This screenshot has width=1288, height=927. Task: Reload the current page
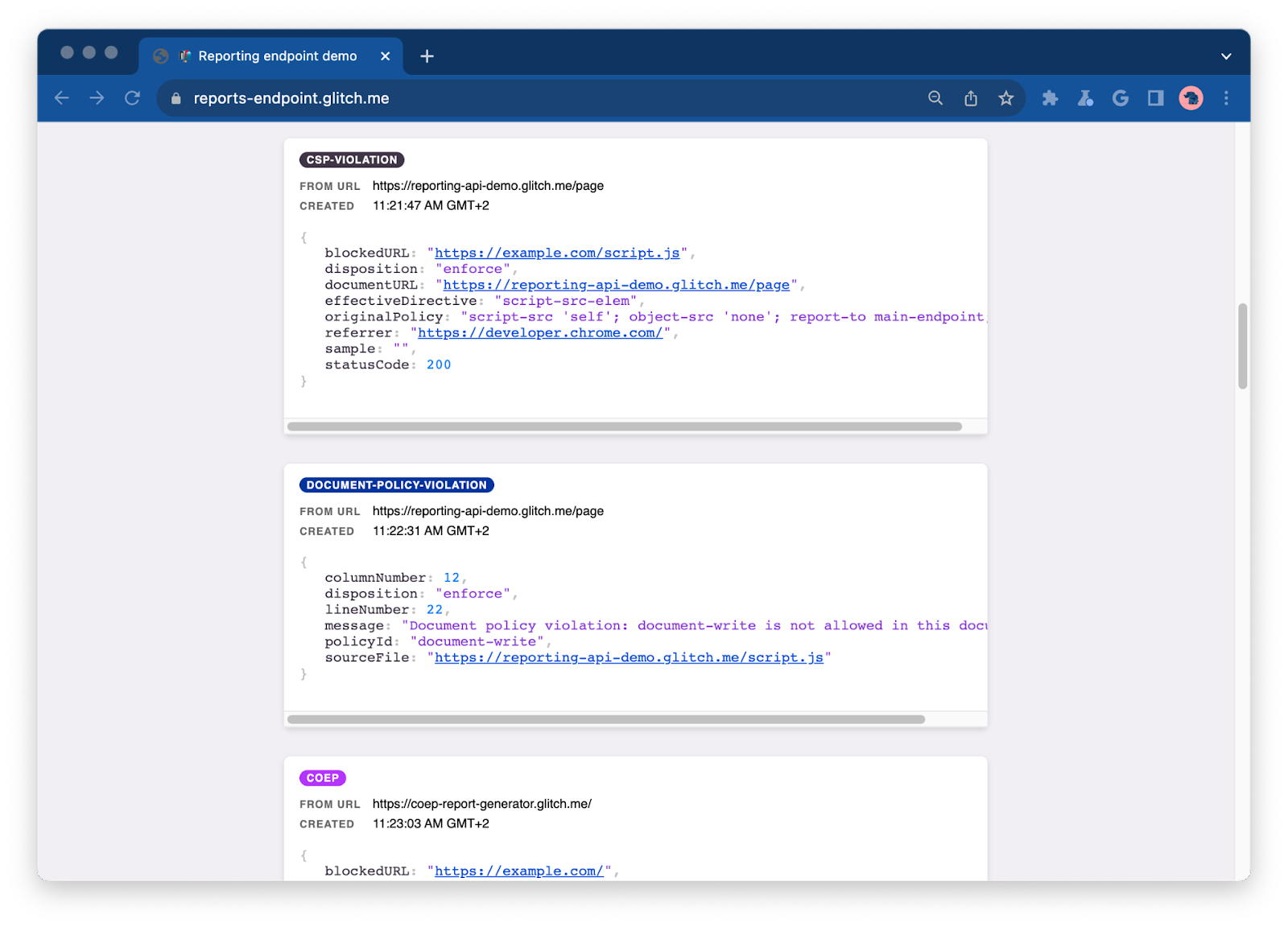point(132,98)
